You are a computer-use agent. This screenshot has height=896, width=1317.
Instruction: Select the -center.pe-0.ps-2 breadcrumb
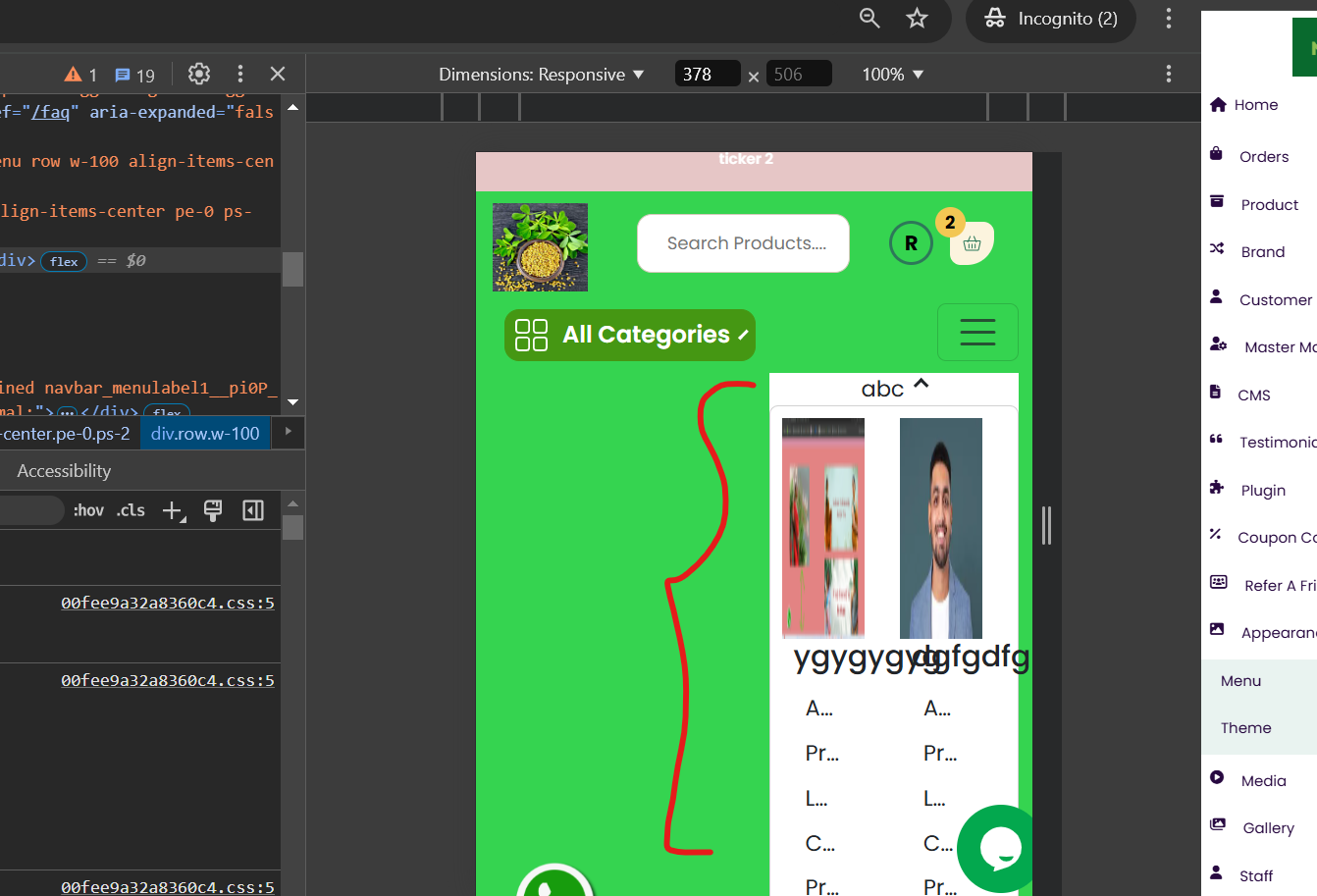65,434
